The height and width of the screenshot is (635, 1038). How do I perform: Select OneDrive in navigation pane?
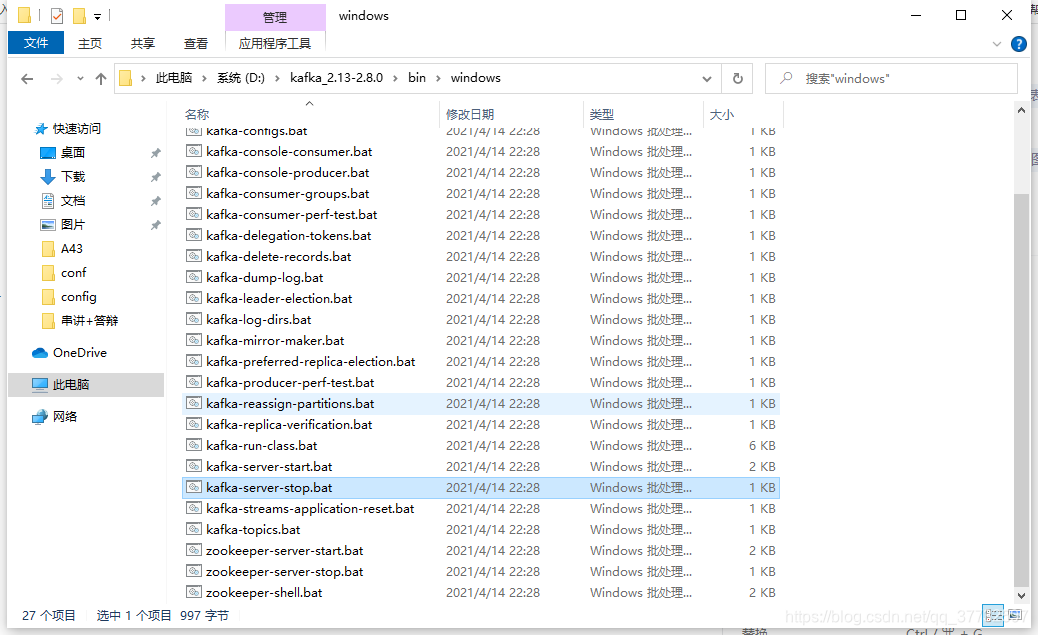pyautogui.click(x=79, y=353)
